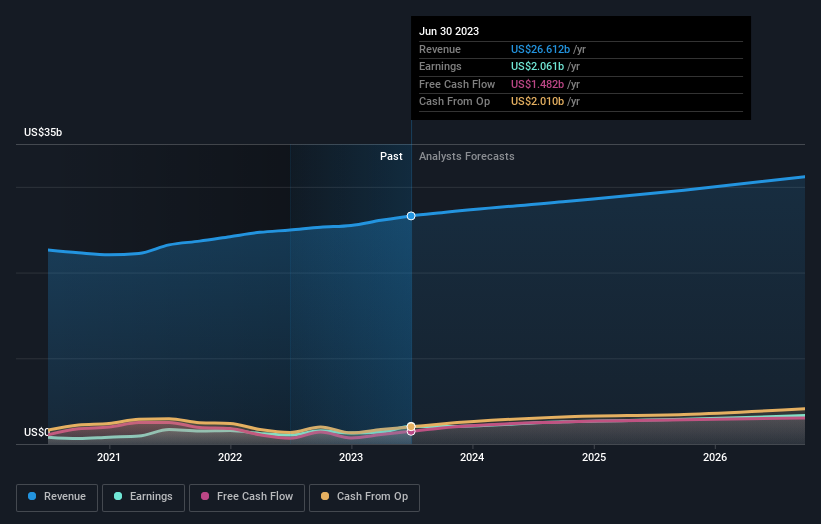Select the orange Cash From Op data point
This screenshot has height=524, width=821.
pyautogui.click(x=411, y=427)
